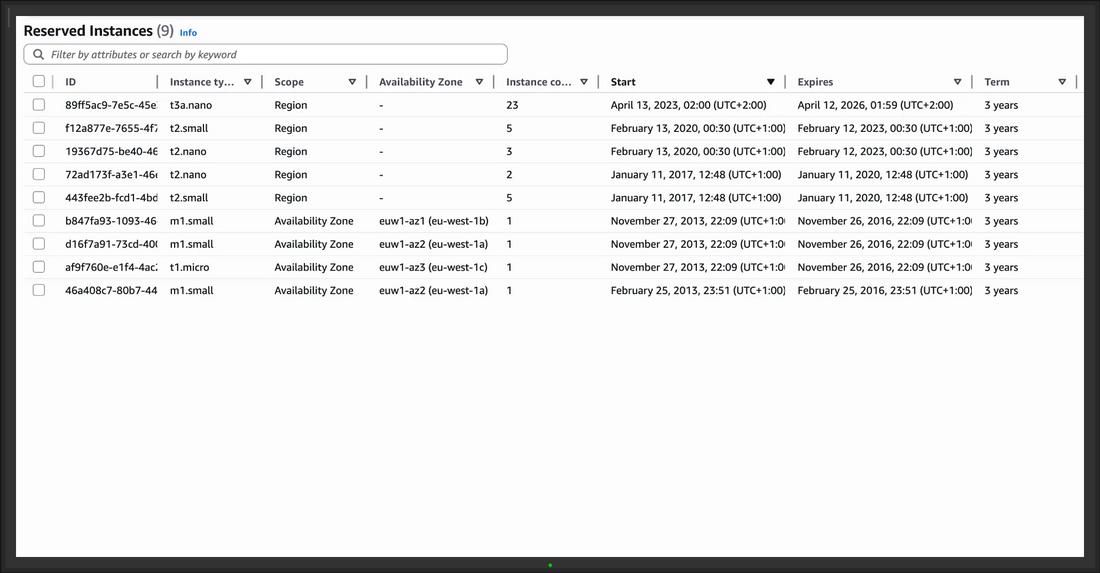Select checkbox for row f12a877e-7655-4f7
This screenshot has height=573, width=1100.
39,128
